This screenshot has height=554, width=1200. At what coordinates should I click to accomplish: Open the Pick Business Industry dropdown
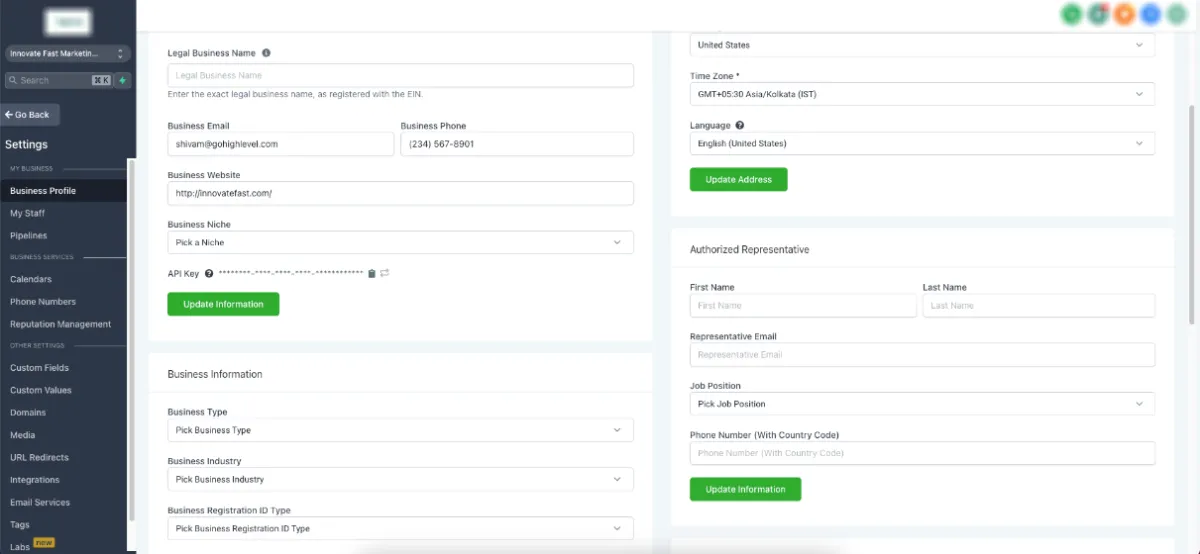pos(400,479)
